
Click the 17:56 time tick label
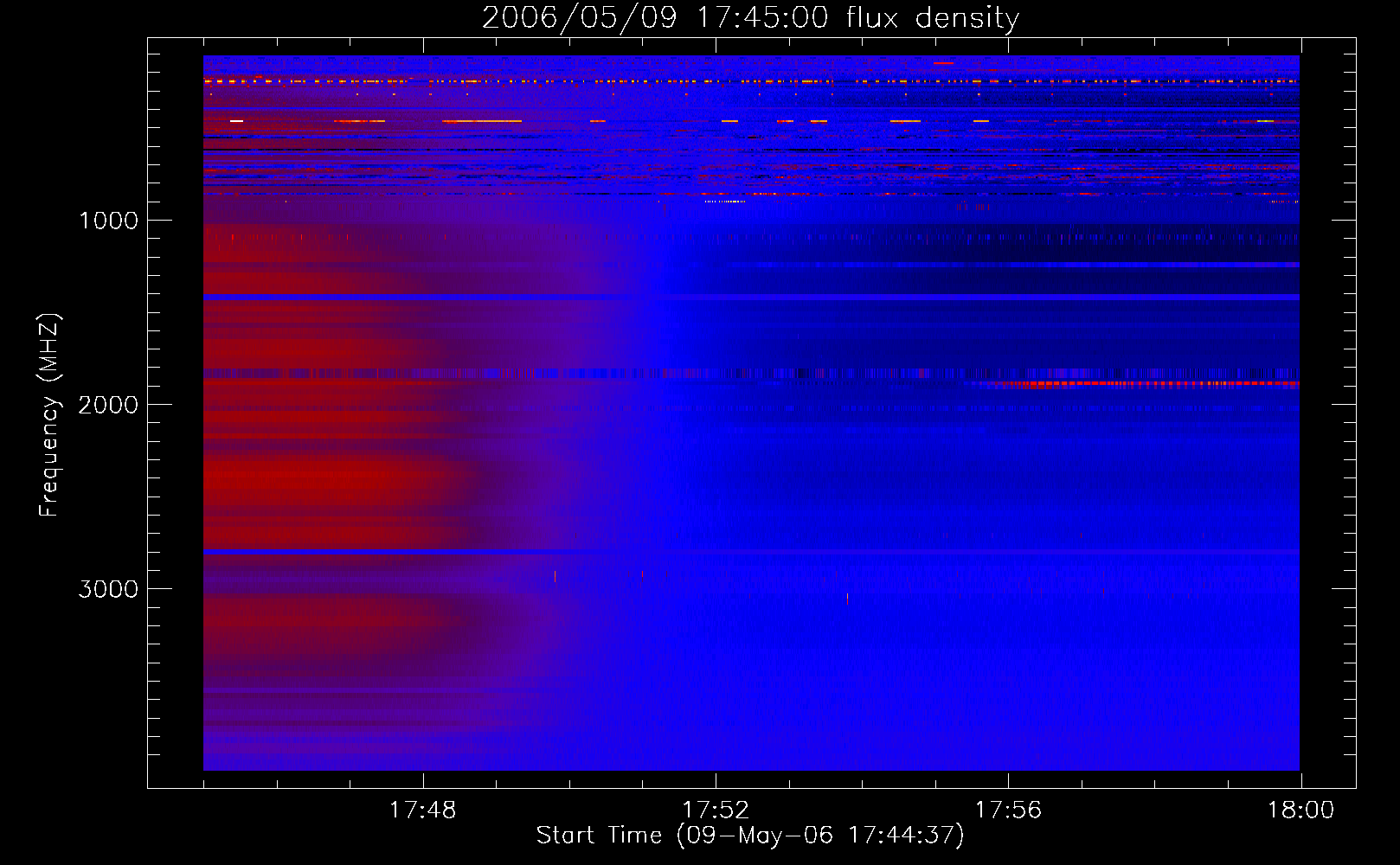tap(1008, 811)
